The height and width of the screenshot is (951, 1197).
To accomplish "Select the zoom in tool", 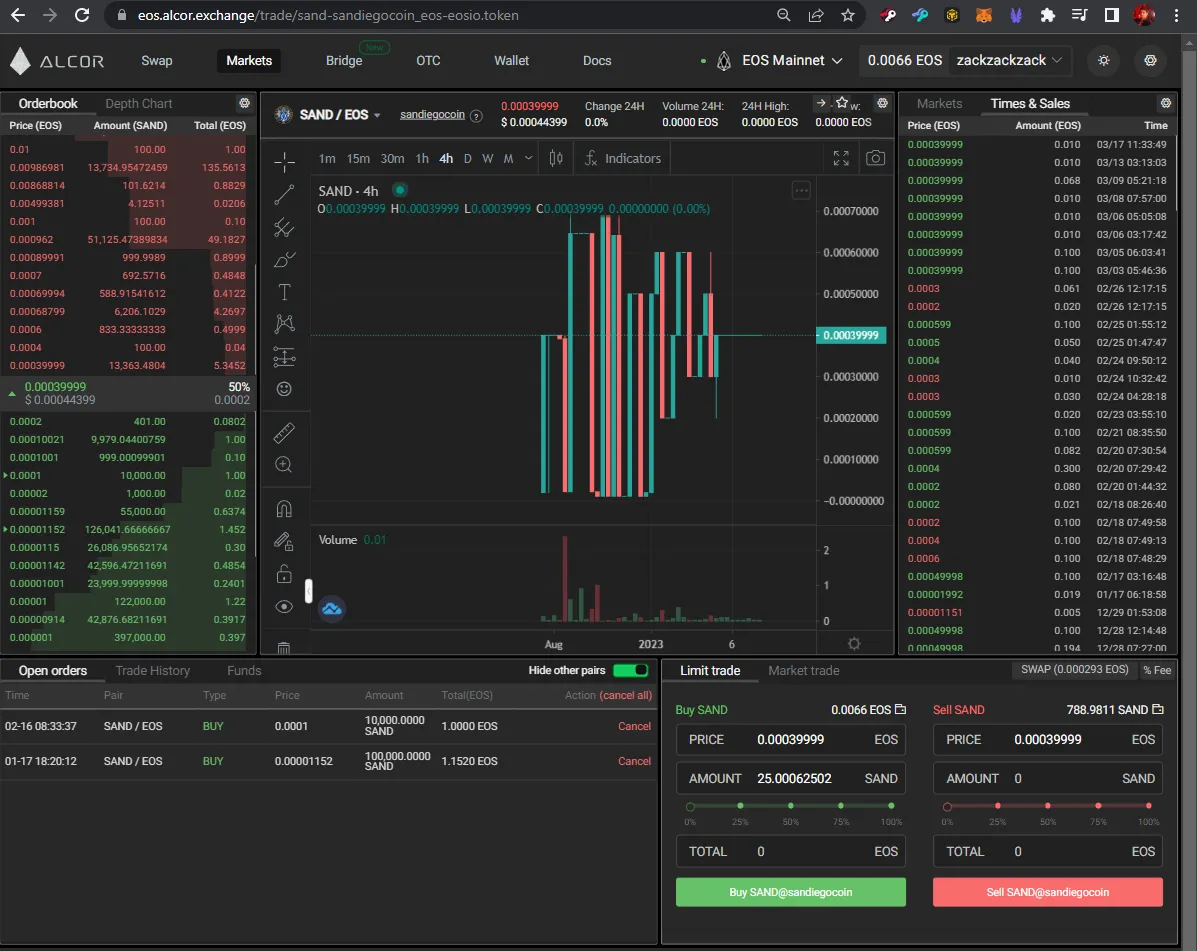I will coord(284,465).
